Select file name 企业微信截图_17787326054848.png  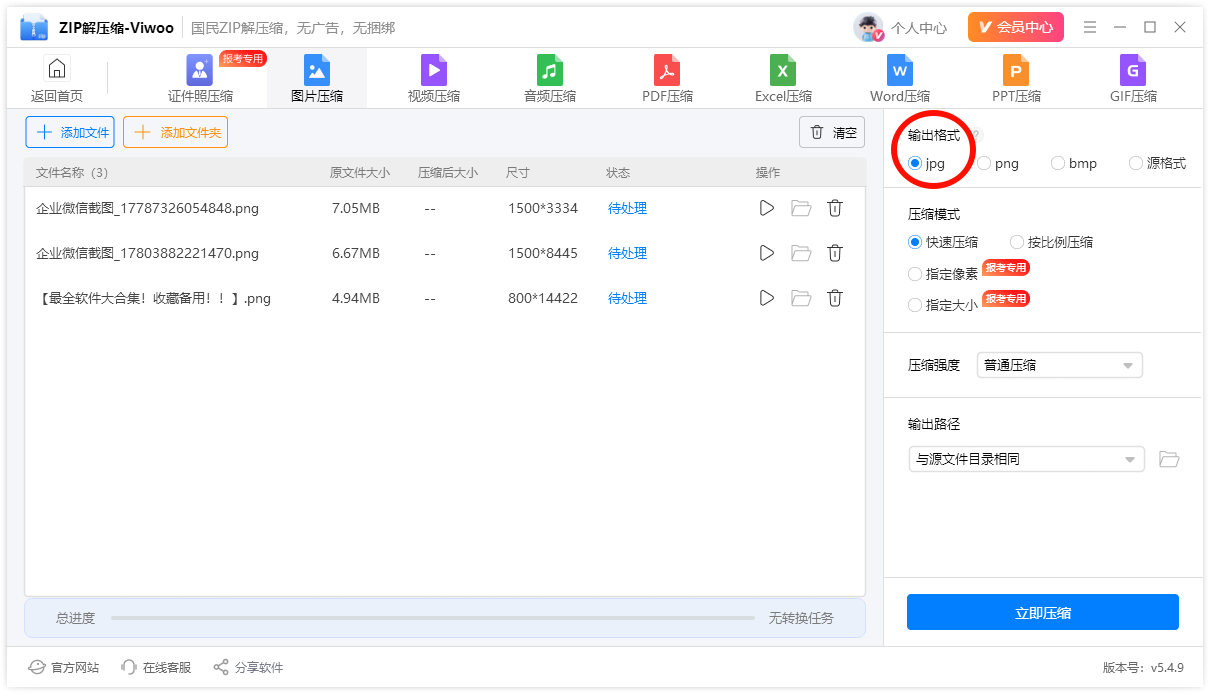(x=148, y=208)
